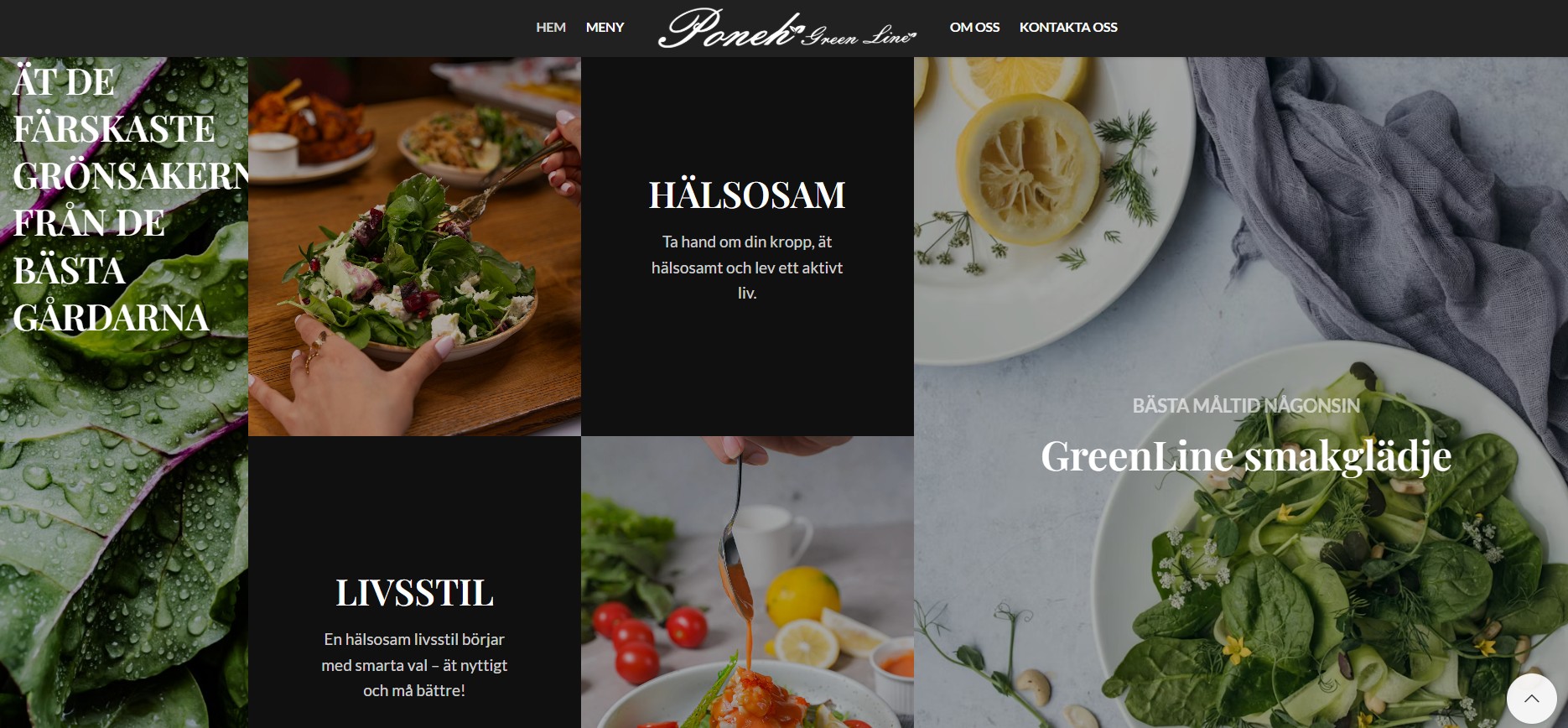Select the GreenLine smakglädje title

[x=1246, y=457]
